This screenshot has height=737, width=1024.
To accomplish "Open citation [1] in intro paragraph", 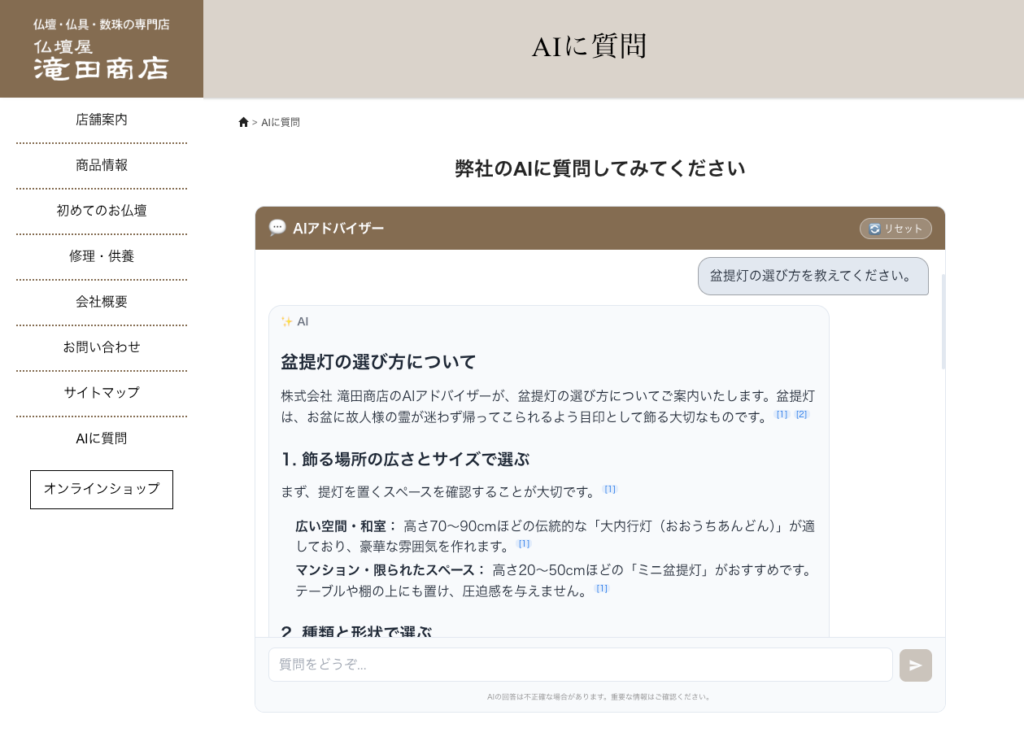I will tap(782, 414).
